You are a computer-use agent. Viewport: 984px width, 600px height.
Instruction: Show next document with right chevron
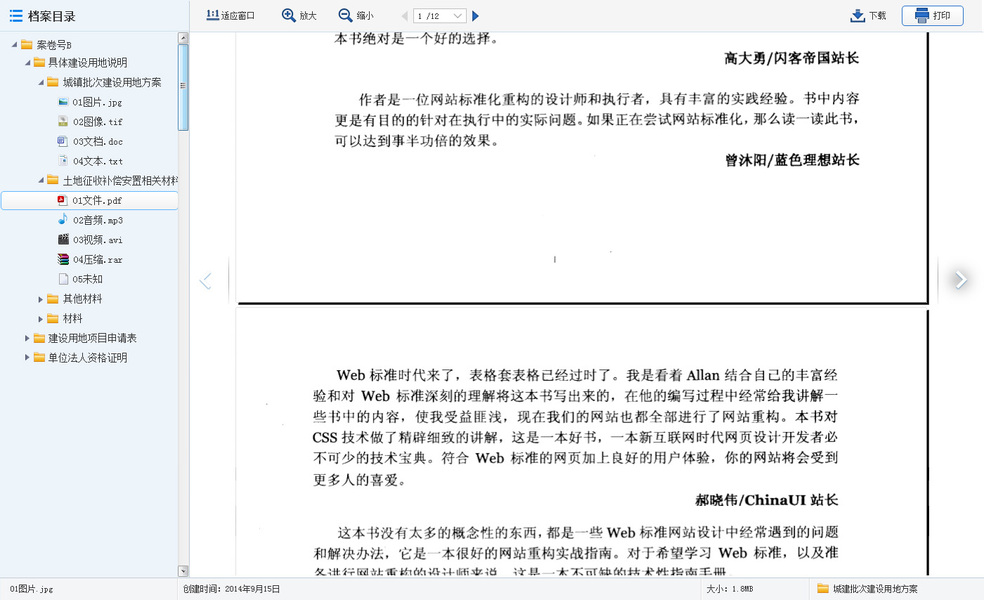point(960,280)
